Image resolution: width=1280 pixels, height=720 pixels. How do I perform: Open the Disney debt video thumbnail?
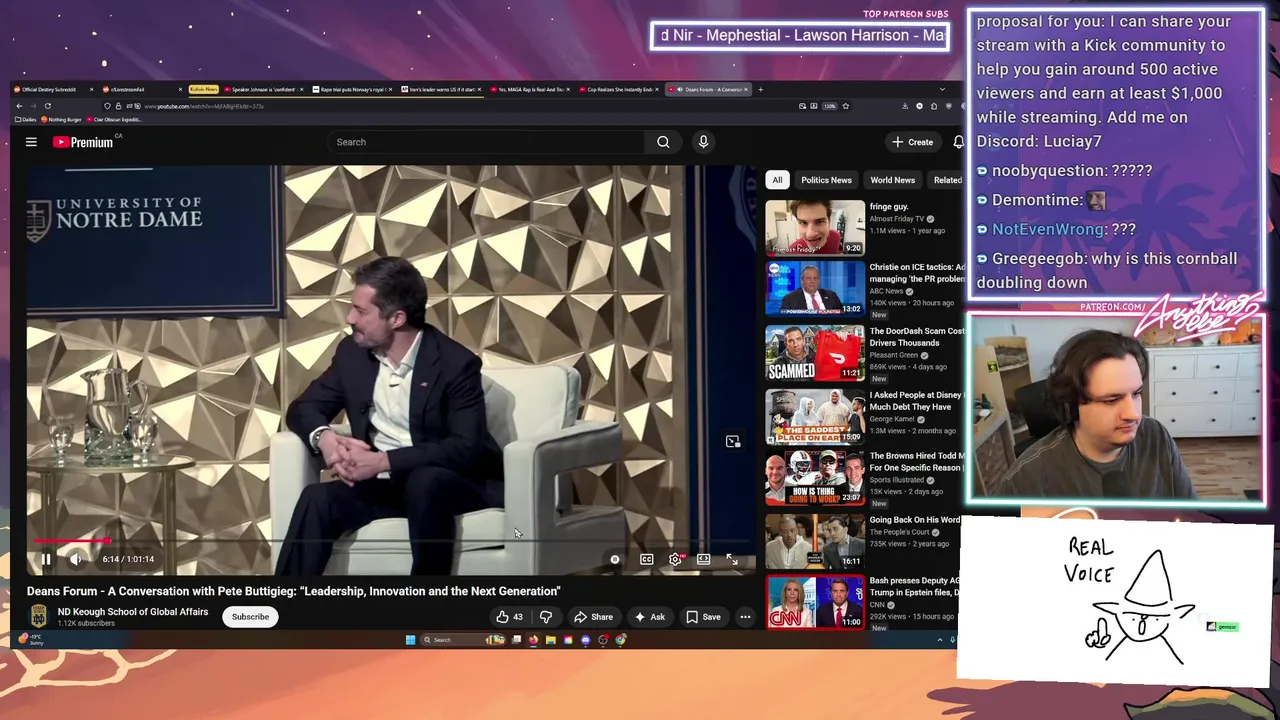click(x=815, y=416)
